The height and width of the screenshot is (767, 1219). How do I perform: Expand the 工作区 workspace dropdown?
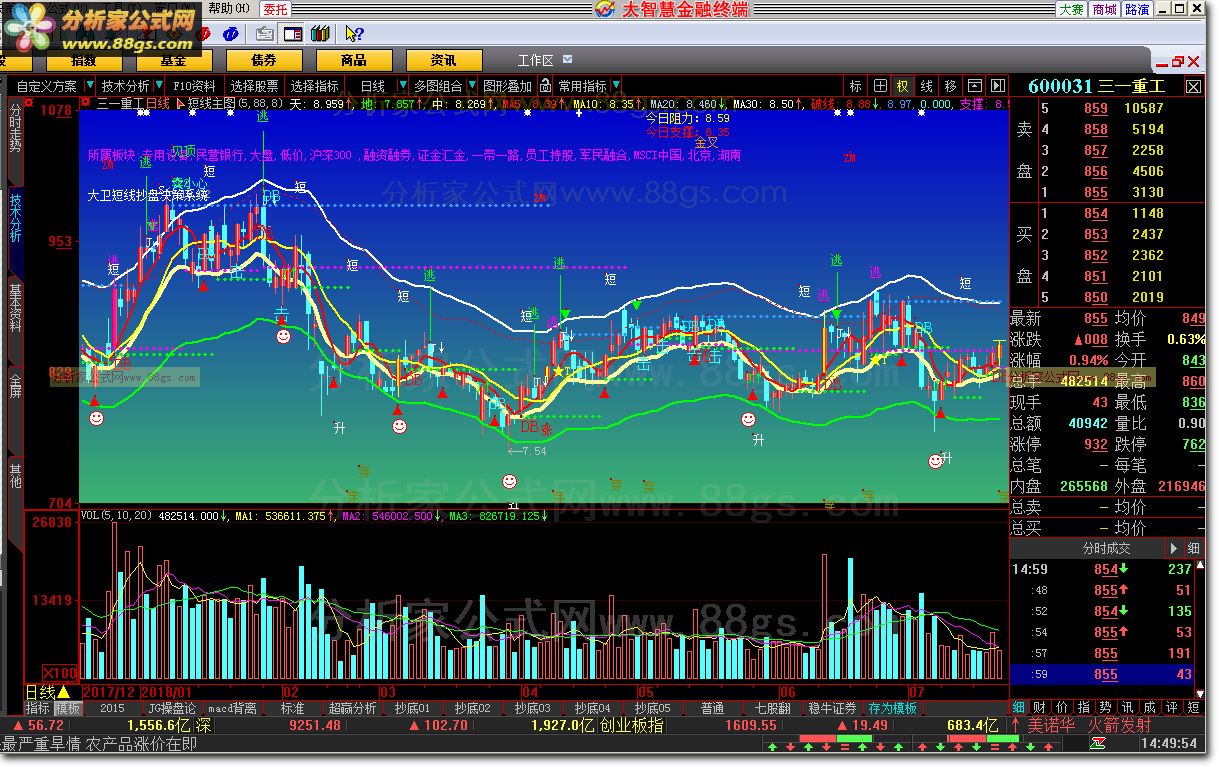coord(568,60)
